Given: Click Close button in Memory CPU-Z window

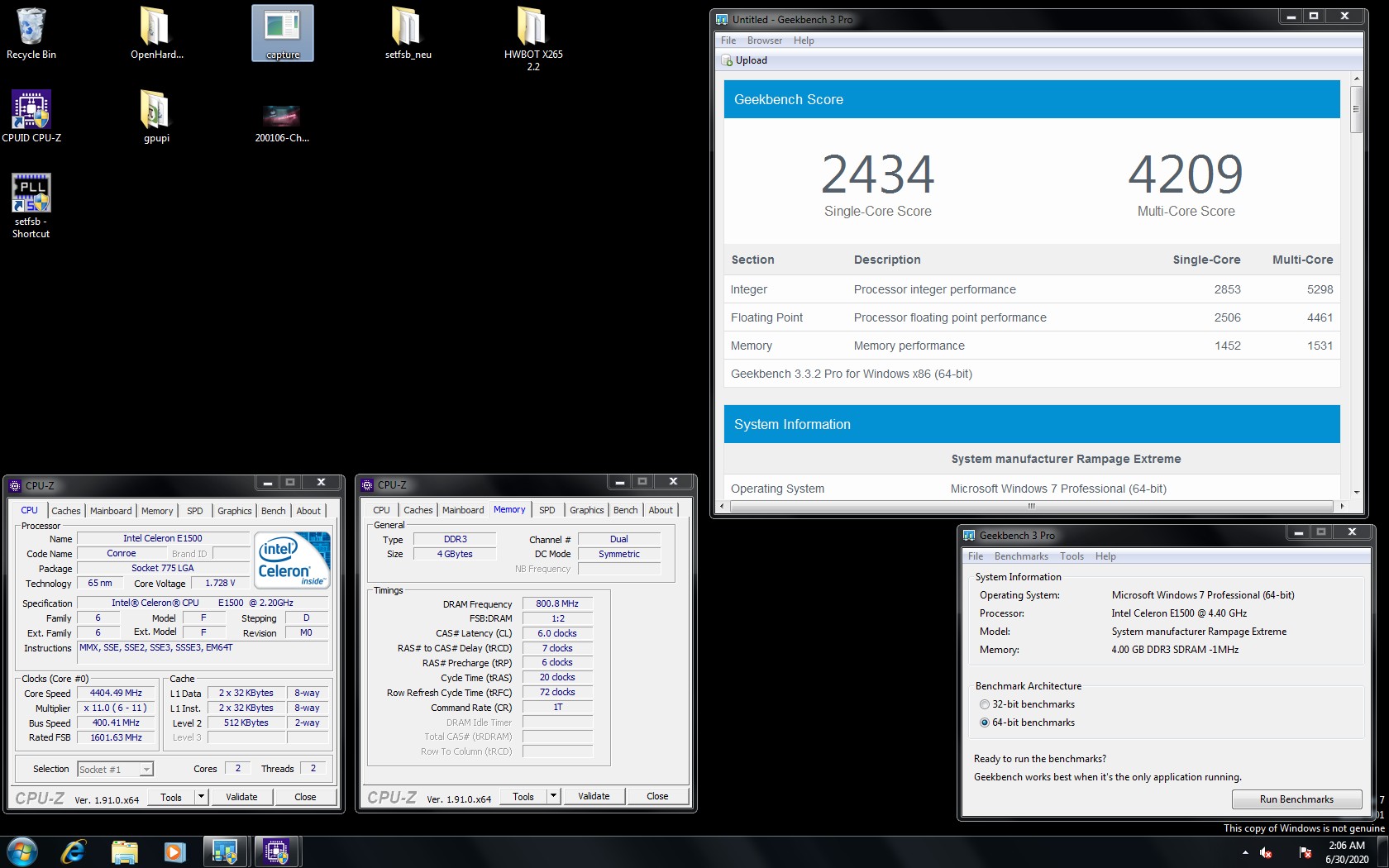Looking at the screenshot, I should (657, 796).
